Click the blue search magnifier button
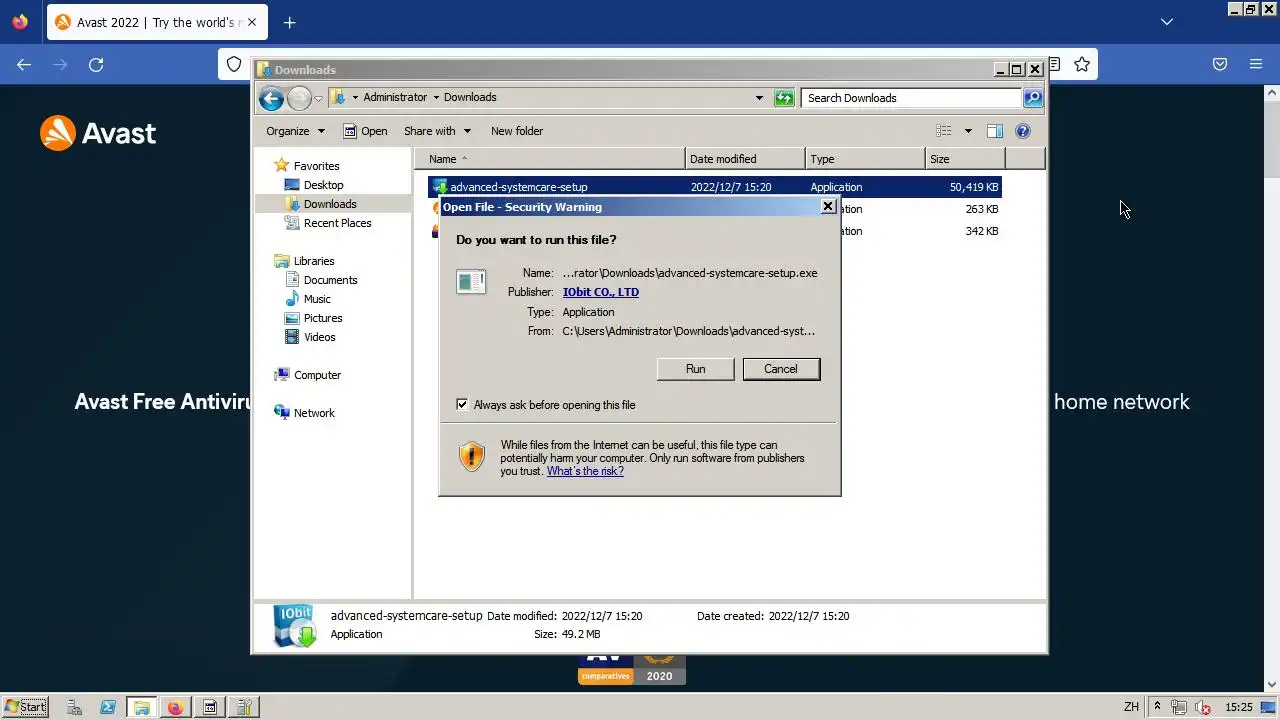Screen dimensions: 1280x720 pyautogui.click(x=1033, y=98)
